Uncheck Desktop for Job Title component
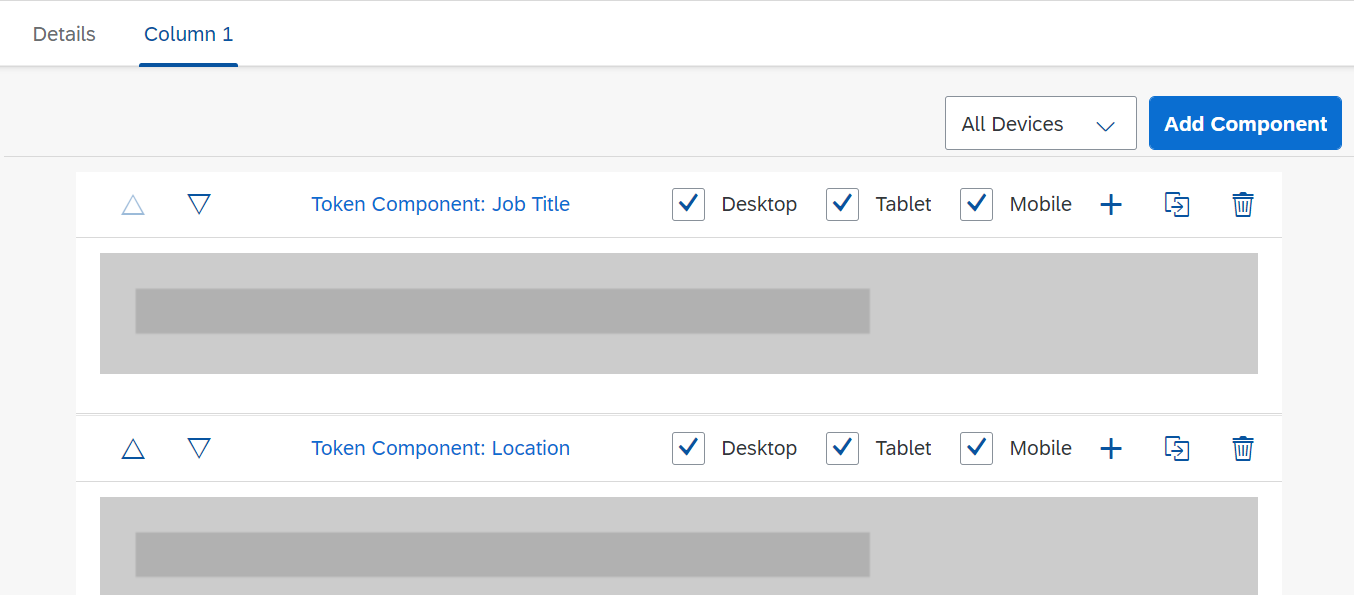1354x595 pixels. click(689, 204)
